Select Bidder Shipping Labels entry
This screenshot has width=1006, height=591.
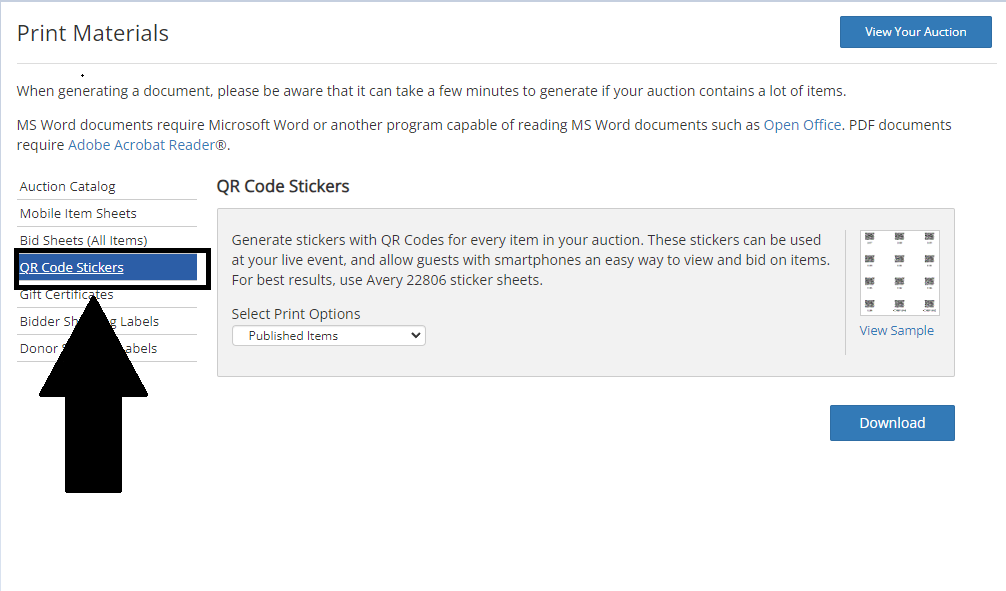pos(89,321)
